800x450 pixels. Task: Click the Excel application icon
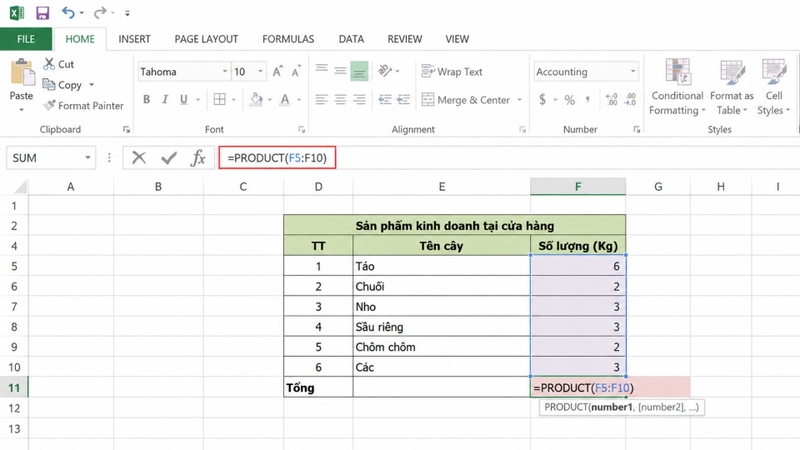(16, 13)
